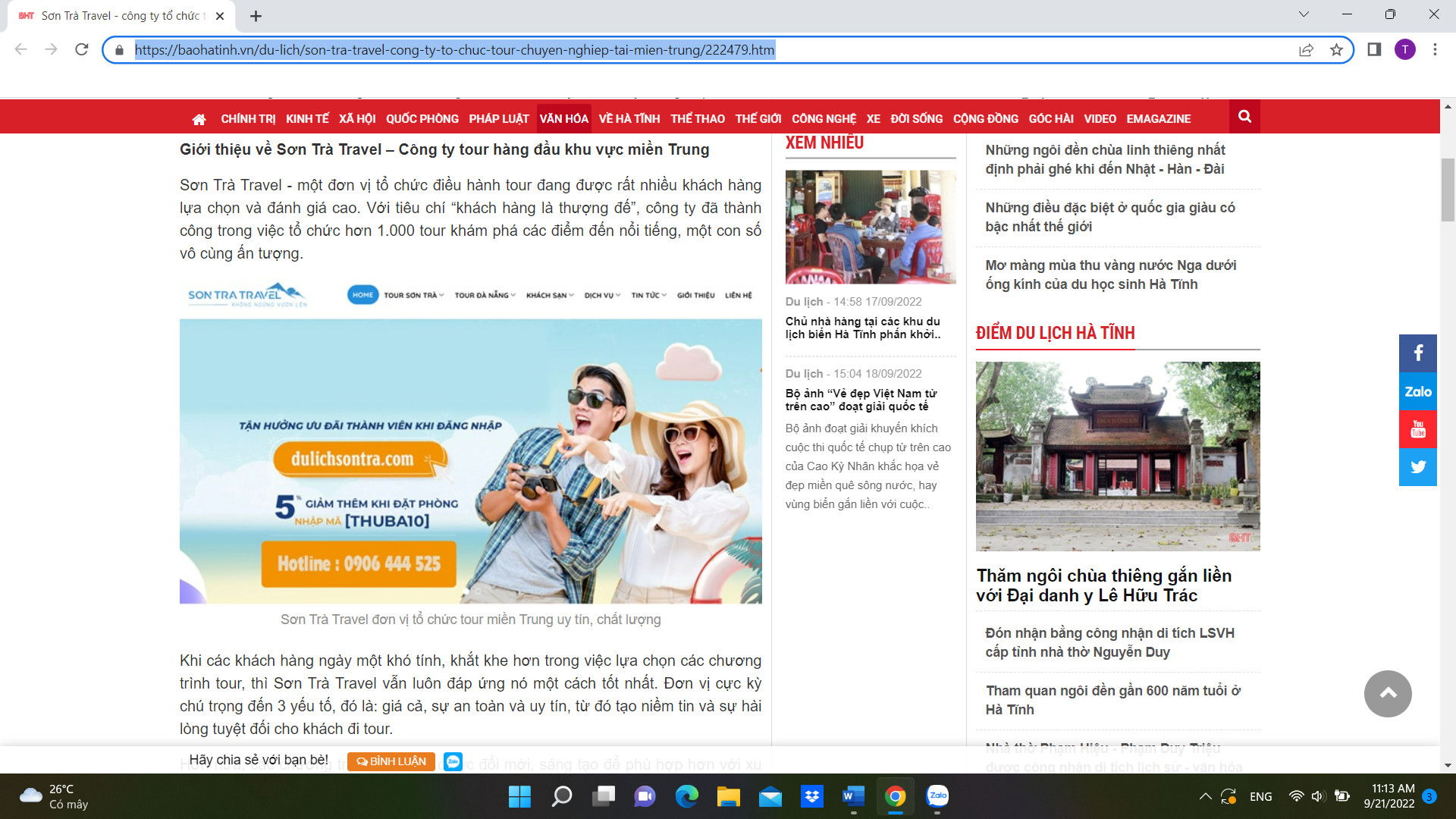Screen dimensions: 1456x819
Task: Open Teams Chat on taskbar
Action: click(645, 796)
